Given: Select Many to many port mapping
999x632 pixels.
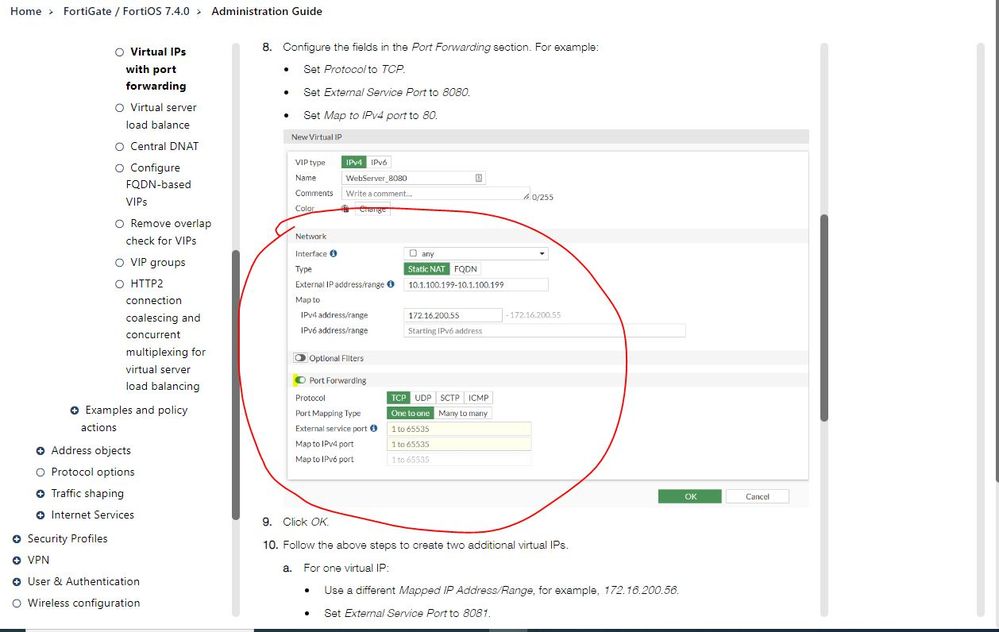Looking at the screenshot, I should [463, 413].
